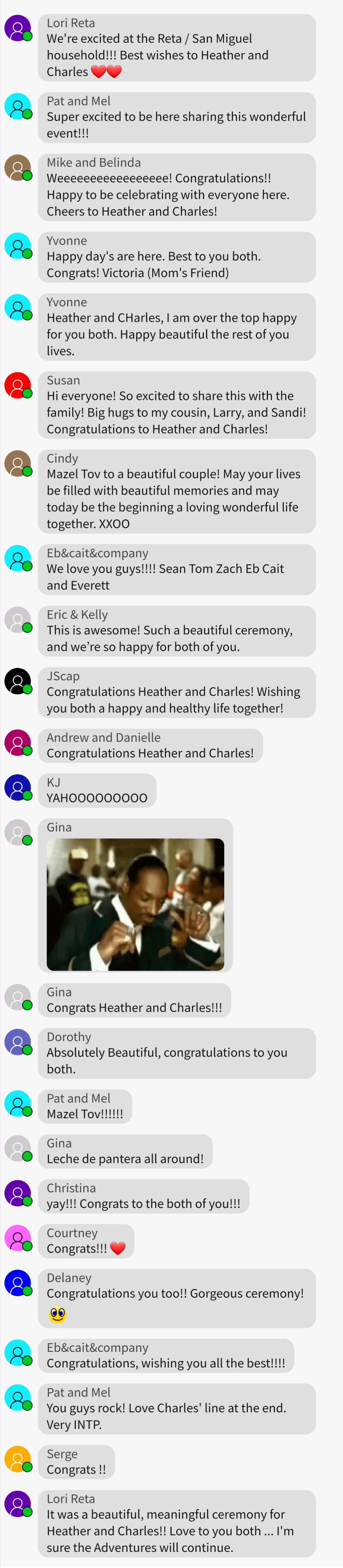Click Lori Reta's purple avatar at top
Viewport: 343px width, 1568px height.
(x=18, y=28)
